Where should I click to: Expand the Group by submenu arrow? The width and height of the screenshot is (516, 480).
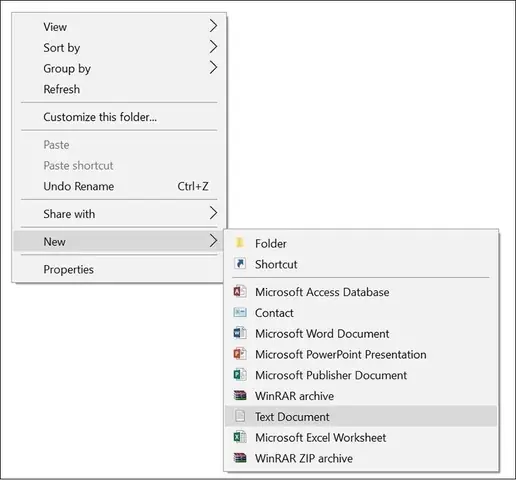[x=213, y=68]
